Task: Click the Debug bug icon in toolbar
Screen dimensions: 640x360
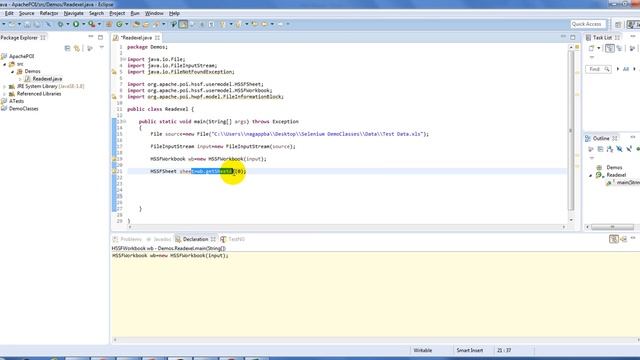Action: 60,24
